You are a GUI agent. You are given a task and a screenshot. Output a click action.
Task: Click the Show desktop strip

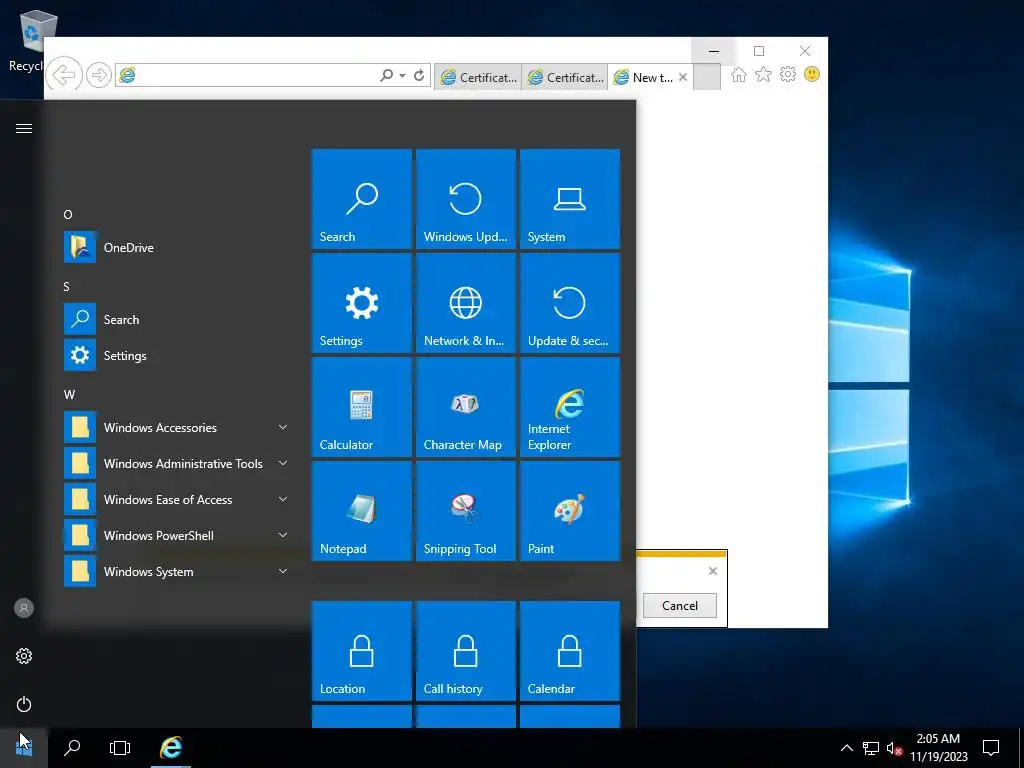tap(1021, 748)
